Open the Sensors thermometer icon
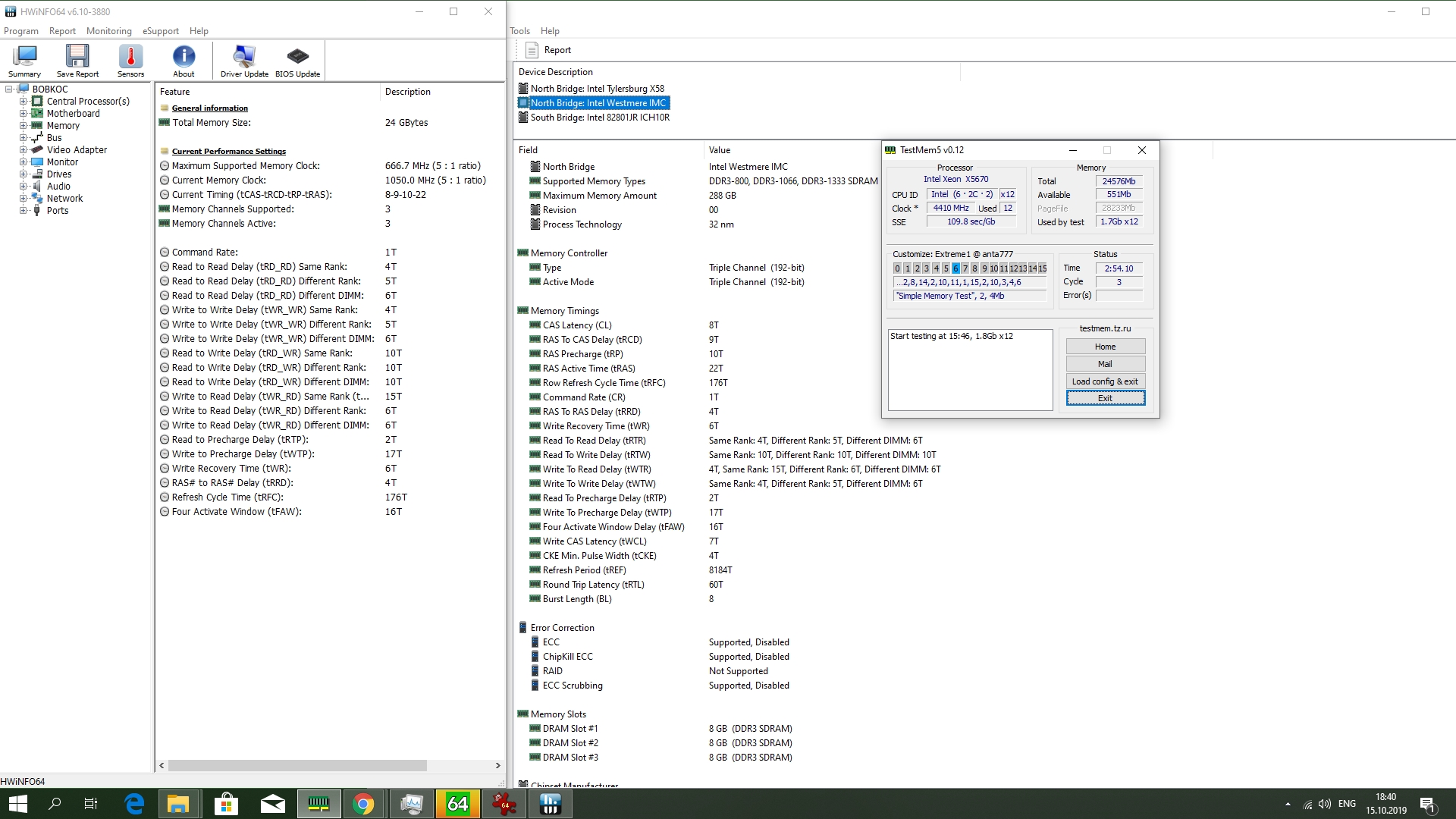 point(130,60)
